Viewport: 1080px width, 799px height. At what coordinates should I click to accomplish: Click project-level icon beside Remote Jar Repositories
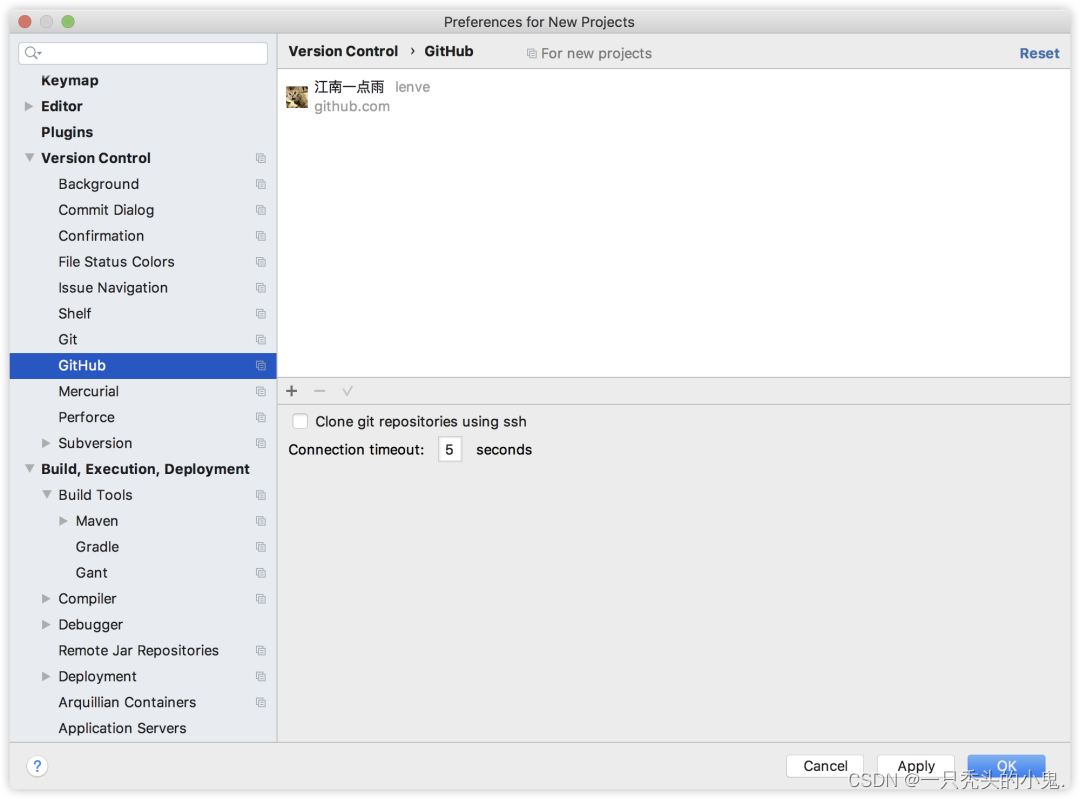tap(261, 651)
